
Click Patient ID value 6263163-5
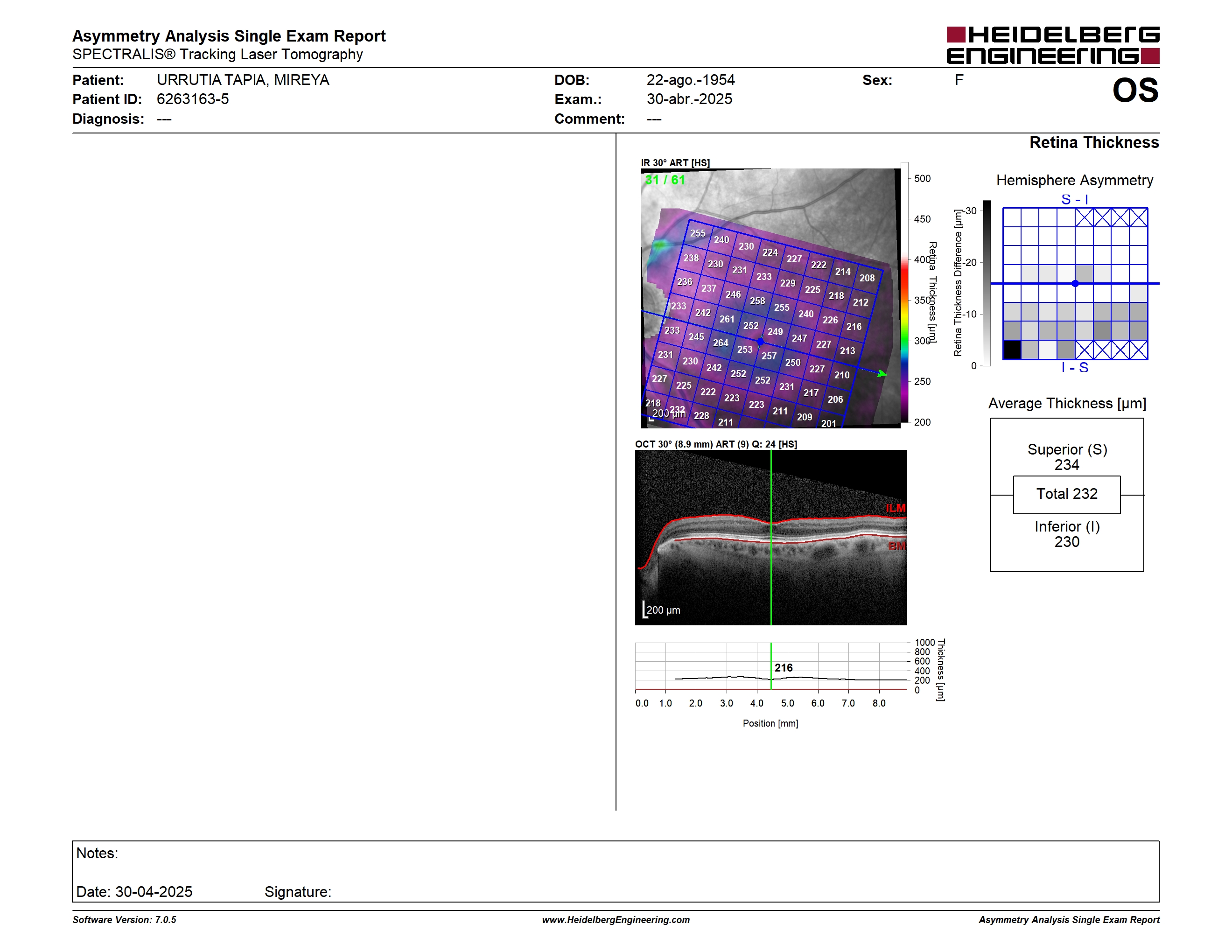(x=192, y=99)
